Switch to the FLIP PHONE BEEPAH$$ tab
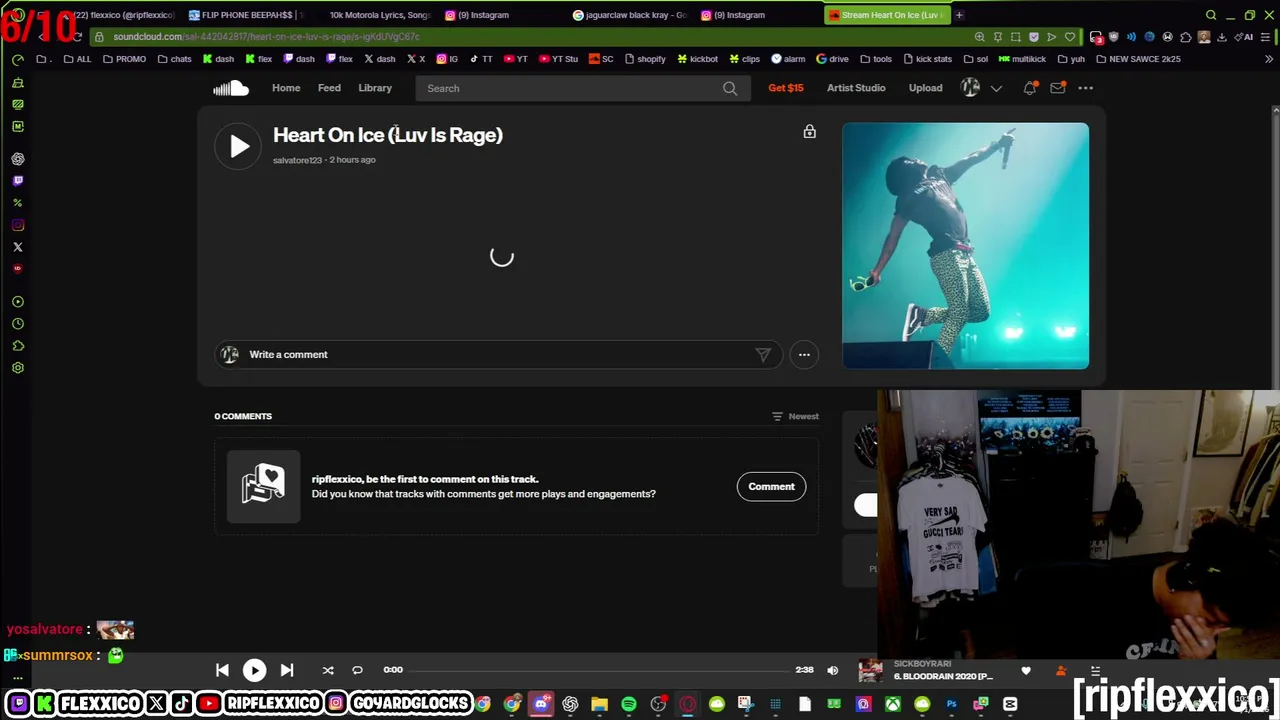 pyautogui.click(x=245, y=15)
